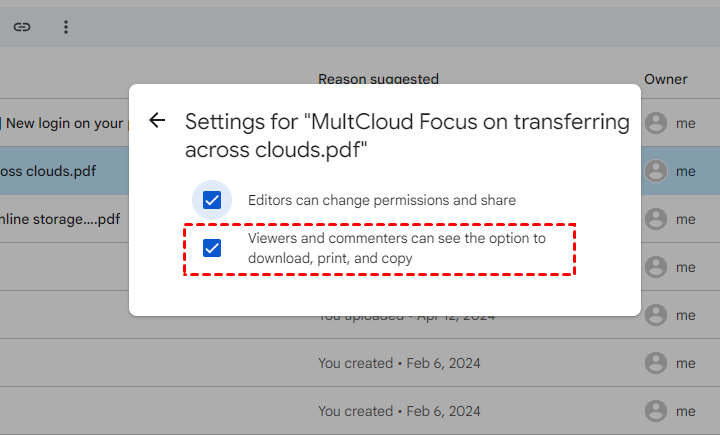Image resolution: width=720 pixels, height=435 pixels.
Task: Click owner avatar on the "oss clouds.pdf" row
Action: (656, 171)
